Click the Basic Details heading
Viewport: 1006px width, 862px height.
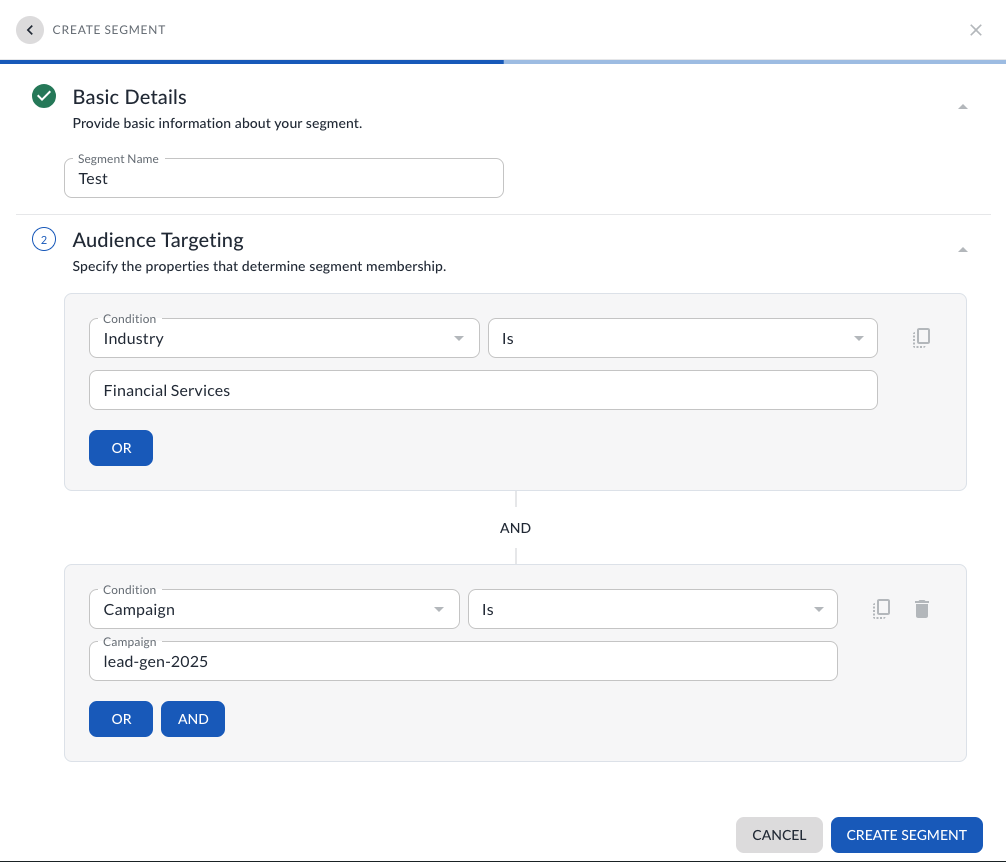130,97
